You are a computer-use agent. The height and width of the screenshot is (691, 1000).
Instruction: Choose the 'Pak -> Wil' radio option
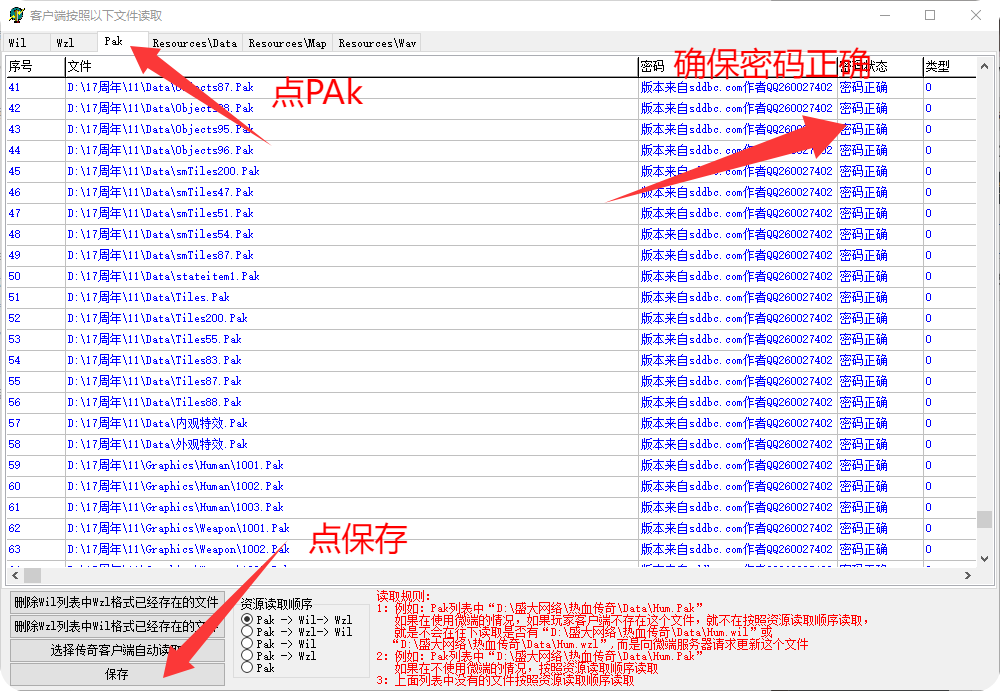coord(247,644)
